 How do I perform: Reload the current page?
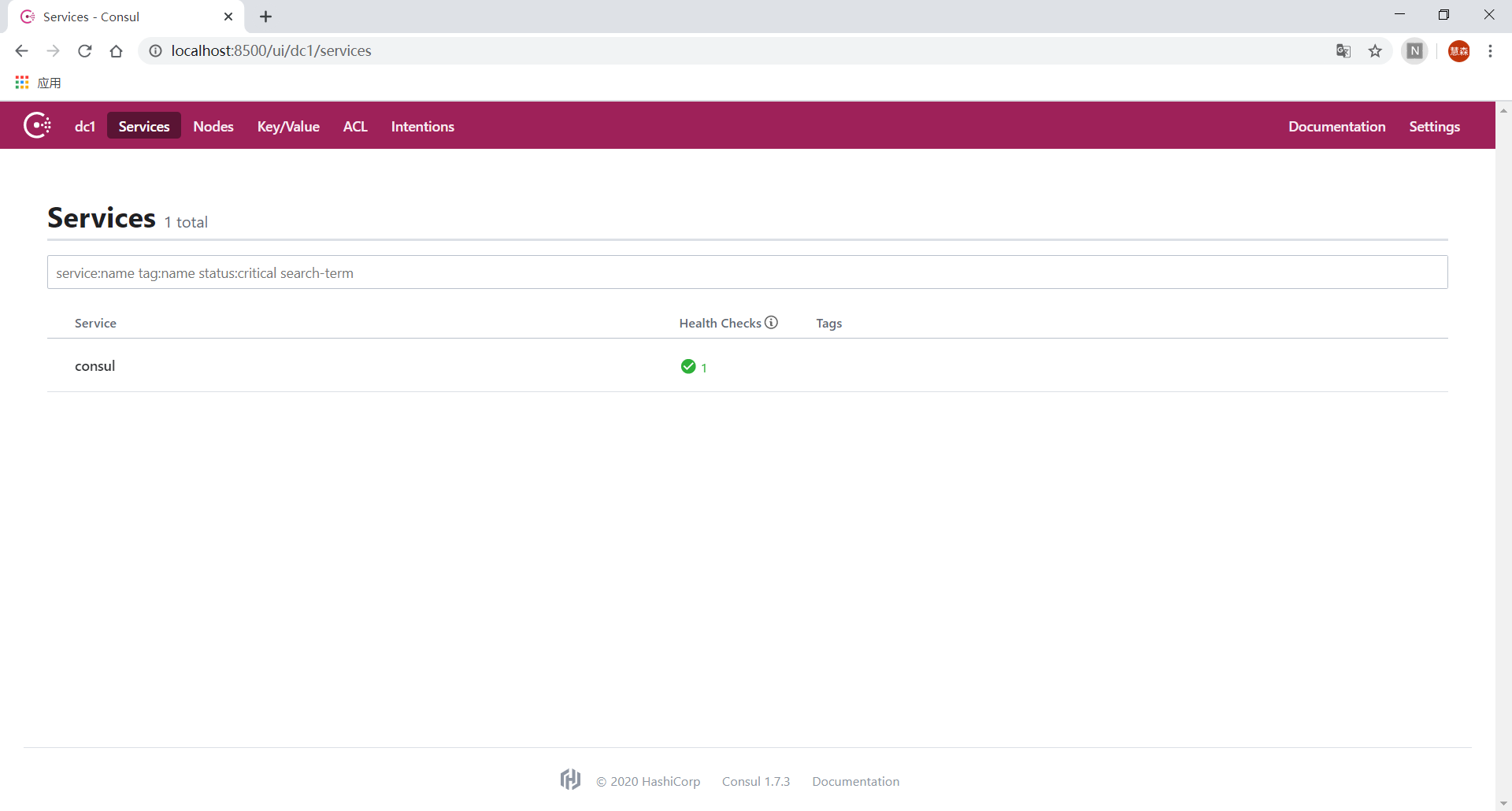[x=85, y=51]
